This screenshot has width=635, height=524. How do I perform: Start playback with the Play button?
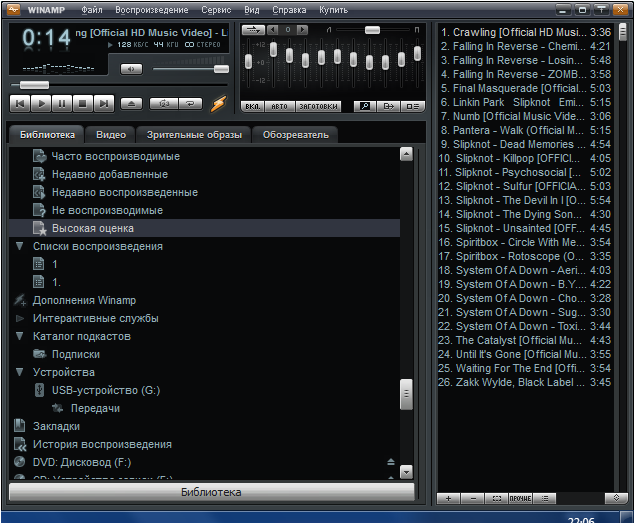[x=41, y=104]
